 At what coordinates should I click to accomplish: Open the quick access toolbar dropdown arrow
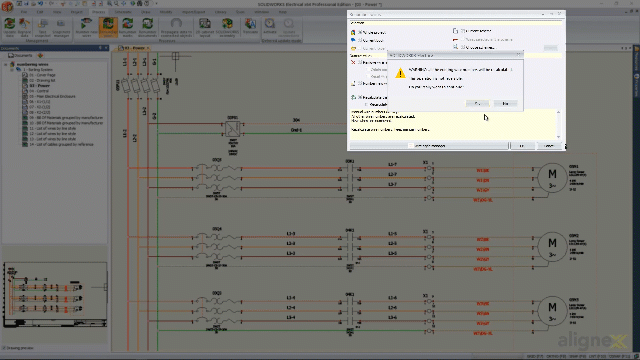tap(156, 4)
